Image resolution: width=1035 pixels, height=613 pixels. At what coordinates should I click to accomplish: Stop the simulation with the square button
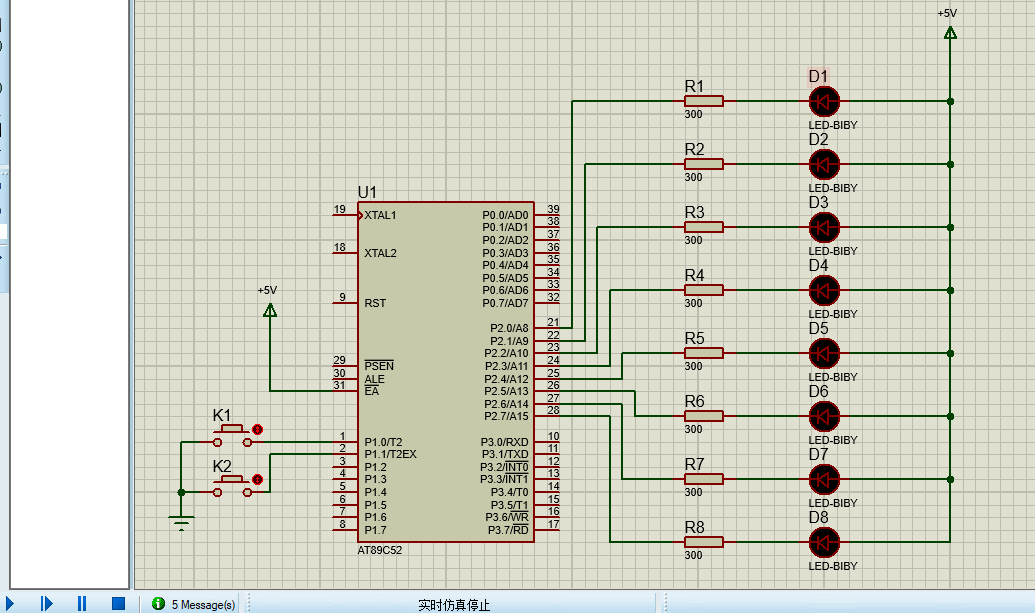118,603
